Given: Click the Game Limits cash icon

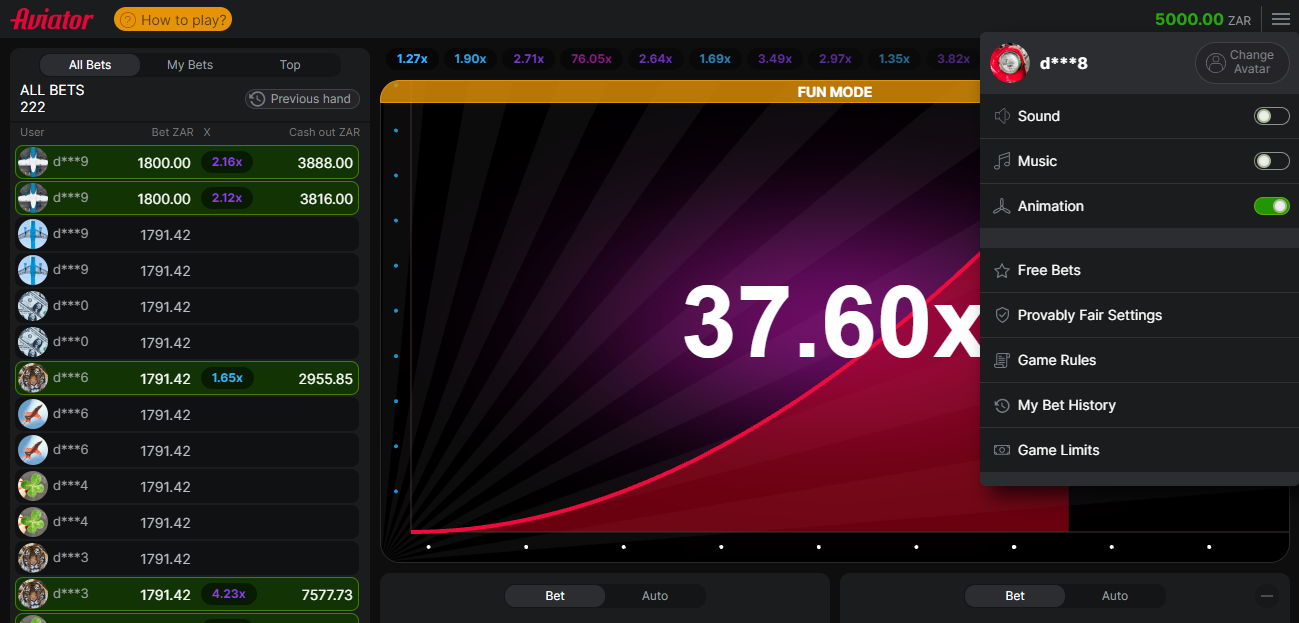Looking at the screenshot, I should click(1001, 451).
